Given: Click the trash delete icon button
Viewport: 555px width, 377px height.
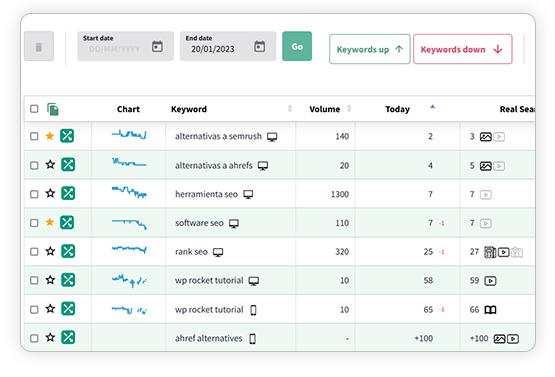Looking at the screenshot, I should [39, 46].
